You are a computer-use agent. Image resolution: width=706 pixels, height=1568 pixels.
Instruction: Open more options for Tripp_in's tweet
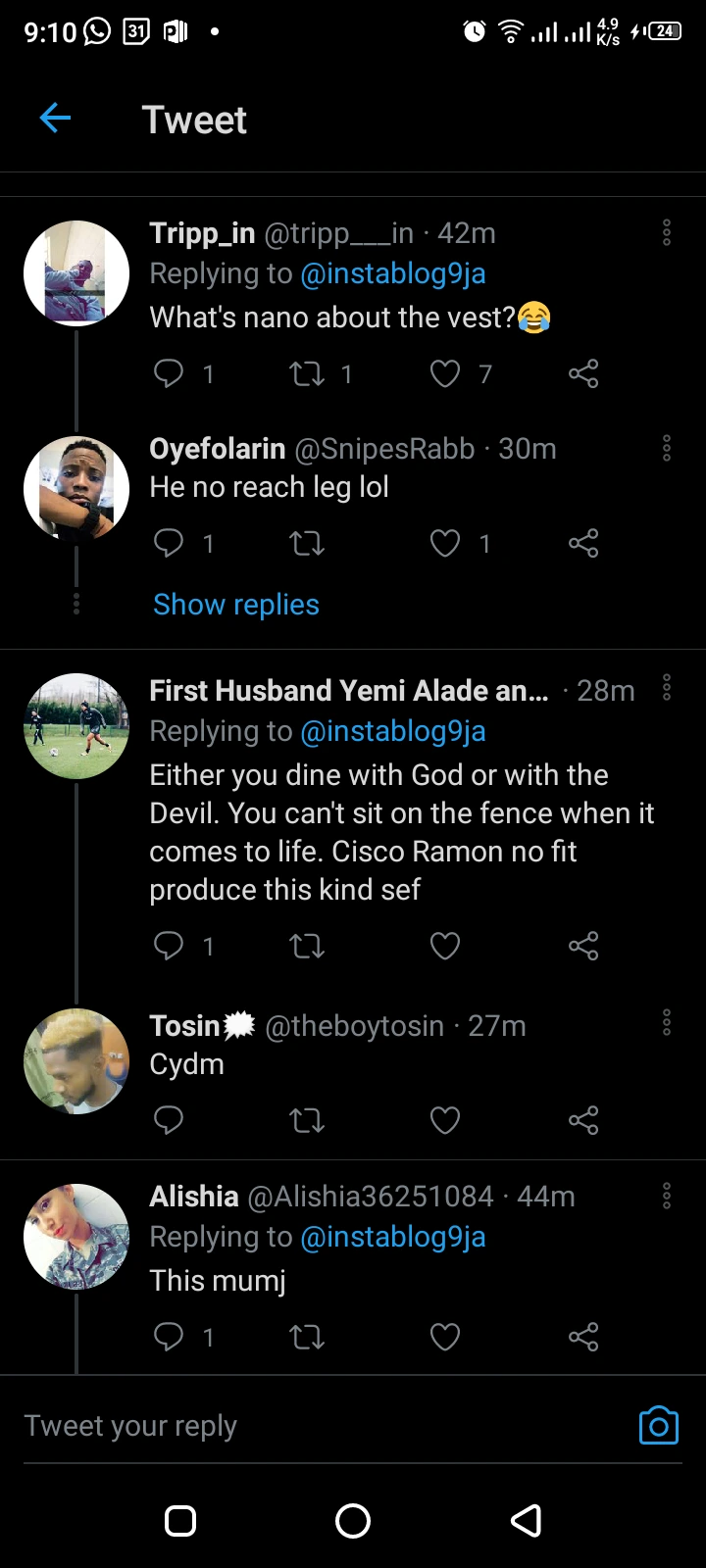point(667,233)
